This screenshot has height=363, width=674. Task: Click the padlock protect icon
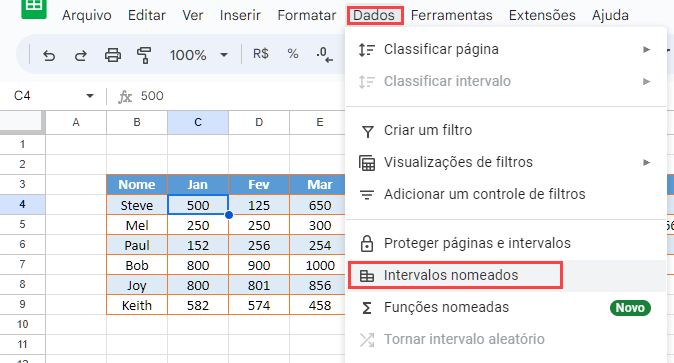(x=367, y=243)
